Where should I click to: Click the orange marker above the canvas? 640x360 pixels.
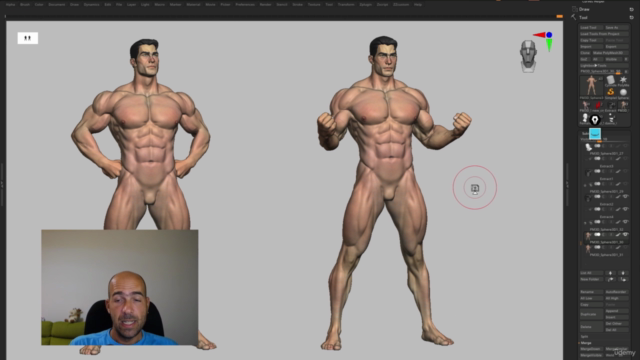(560, 16)
